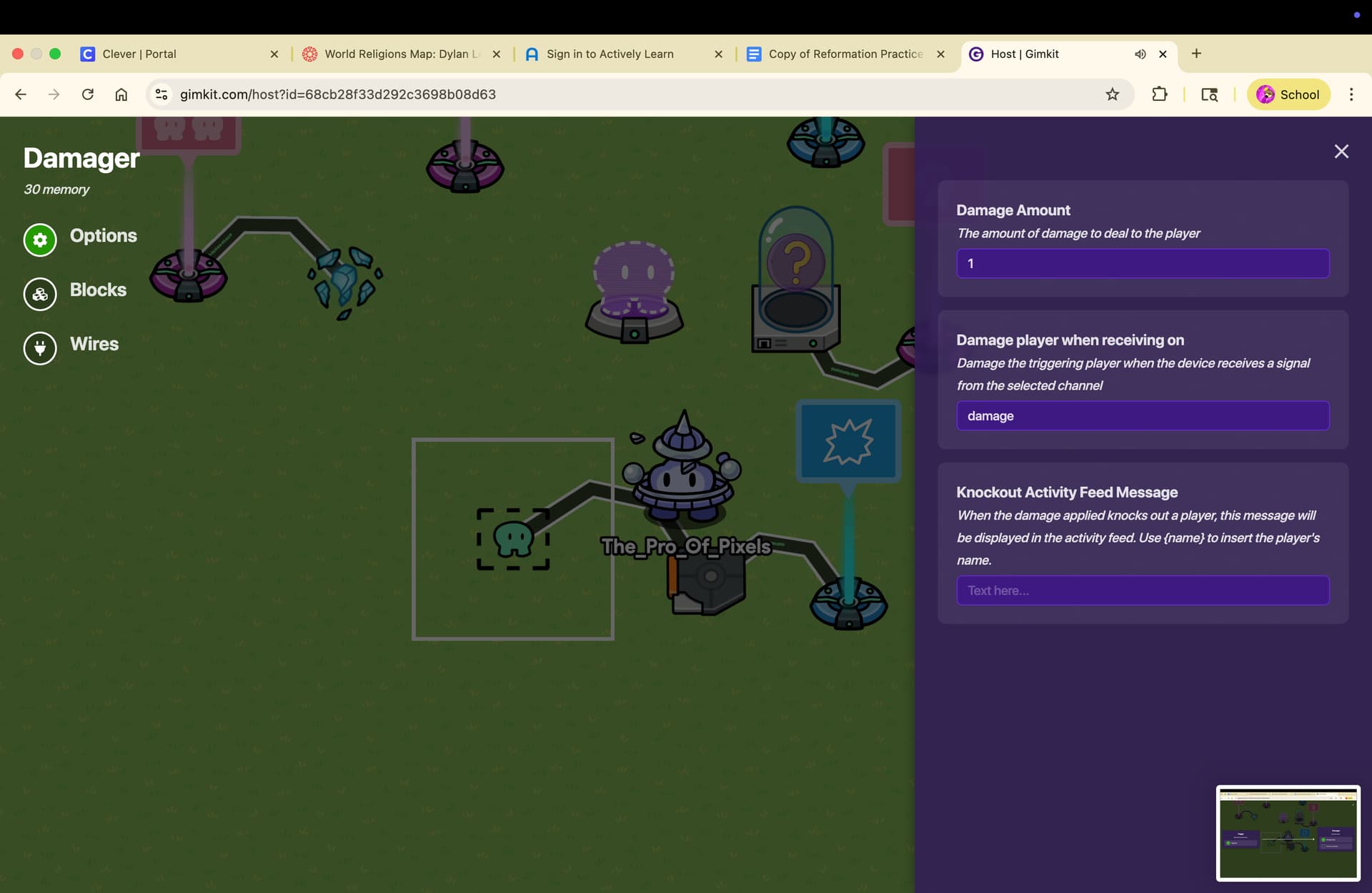Open the browser extensions puzzle icon
The width and height of the screenshot is (1372, 893).
tap(1159, 94)
